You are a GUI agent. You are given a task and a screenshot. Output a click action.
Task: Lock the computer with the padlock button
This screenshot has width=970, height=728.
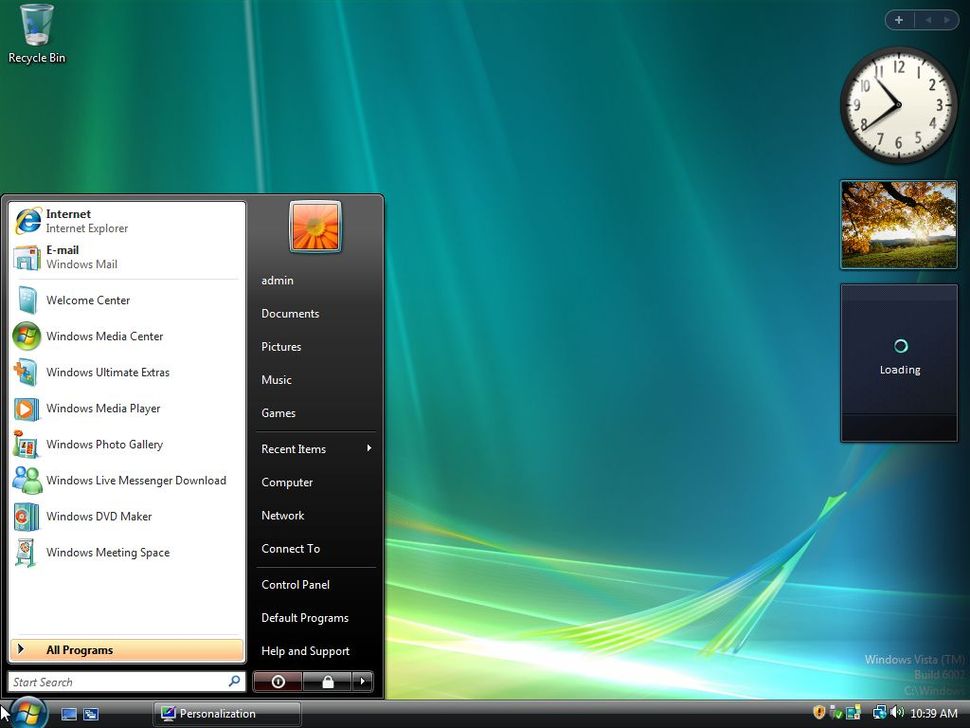click(x=327, y=682)
